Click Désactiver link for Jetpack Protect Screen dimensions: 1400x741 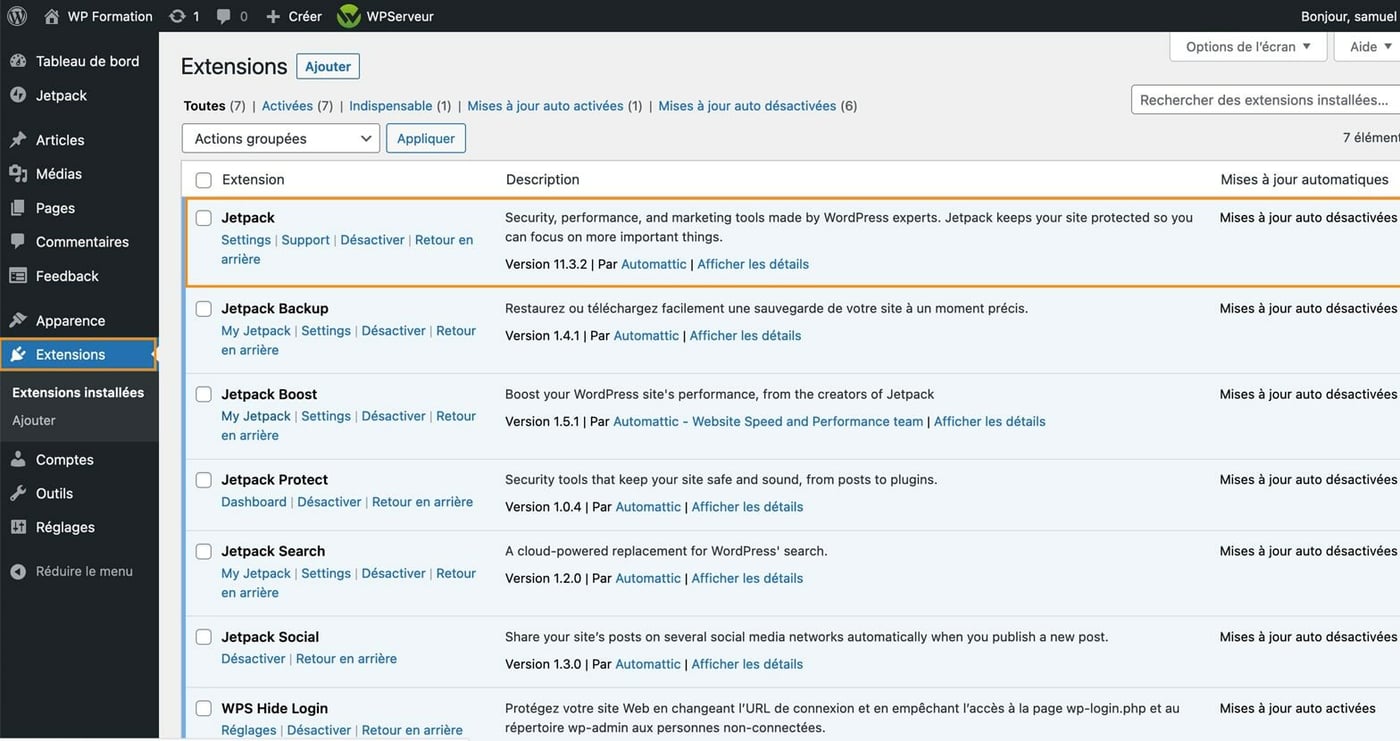pos(329,502)
